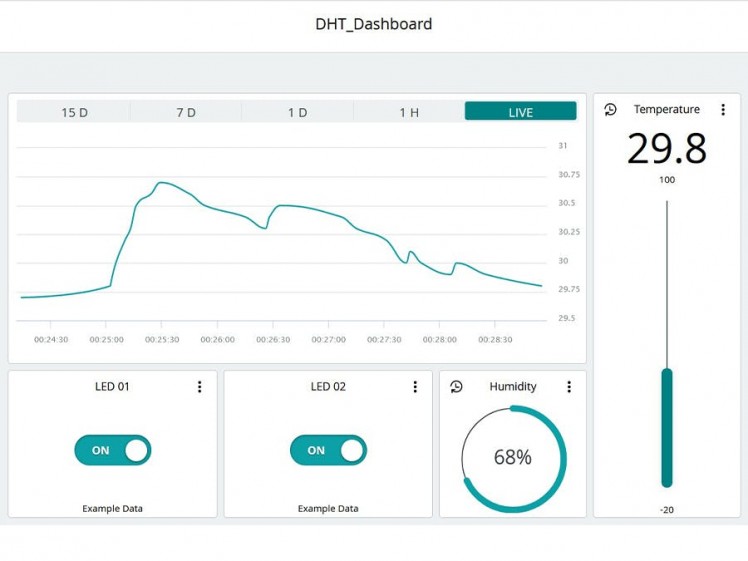748x561 pixels.
Task: Expand the LED 02 three-dot options menu
Action: 415,387
